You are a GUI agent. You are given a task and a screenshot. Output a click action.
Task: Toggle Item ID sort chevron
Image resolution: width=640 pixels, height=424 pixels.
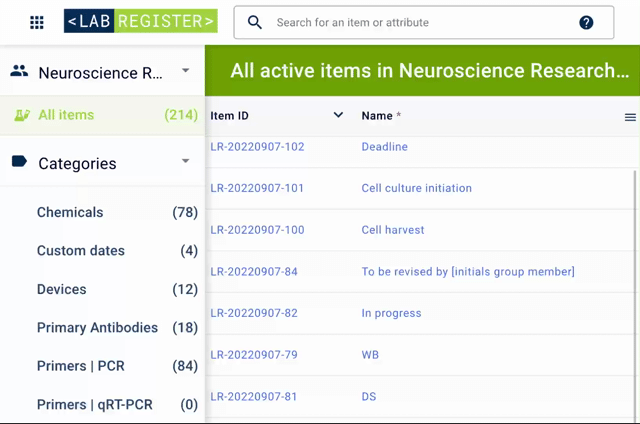point(338,115)
